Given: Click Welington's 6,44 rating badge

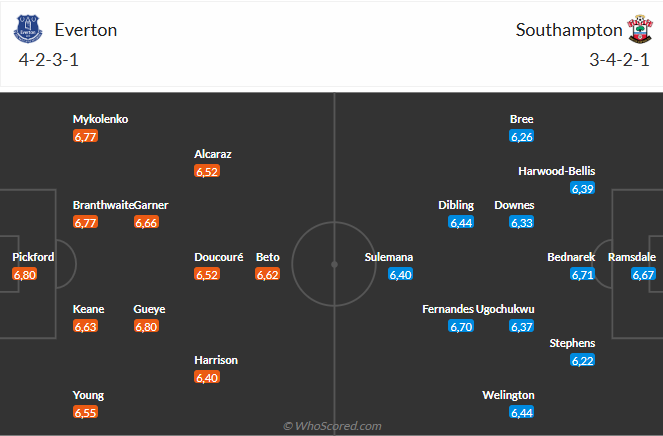Looking at the screenshot, I should [521, 411].
